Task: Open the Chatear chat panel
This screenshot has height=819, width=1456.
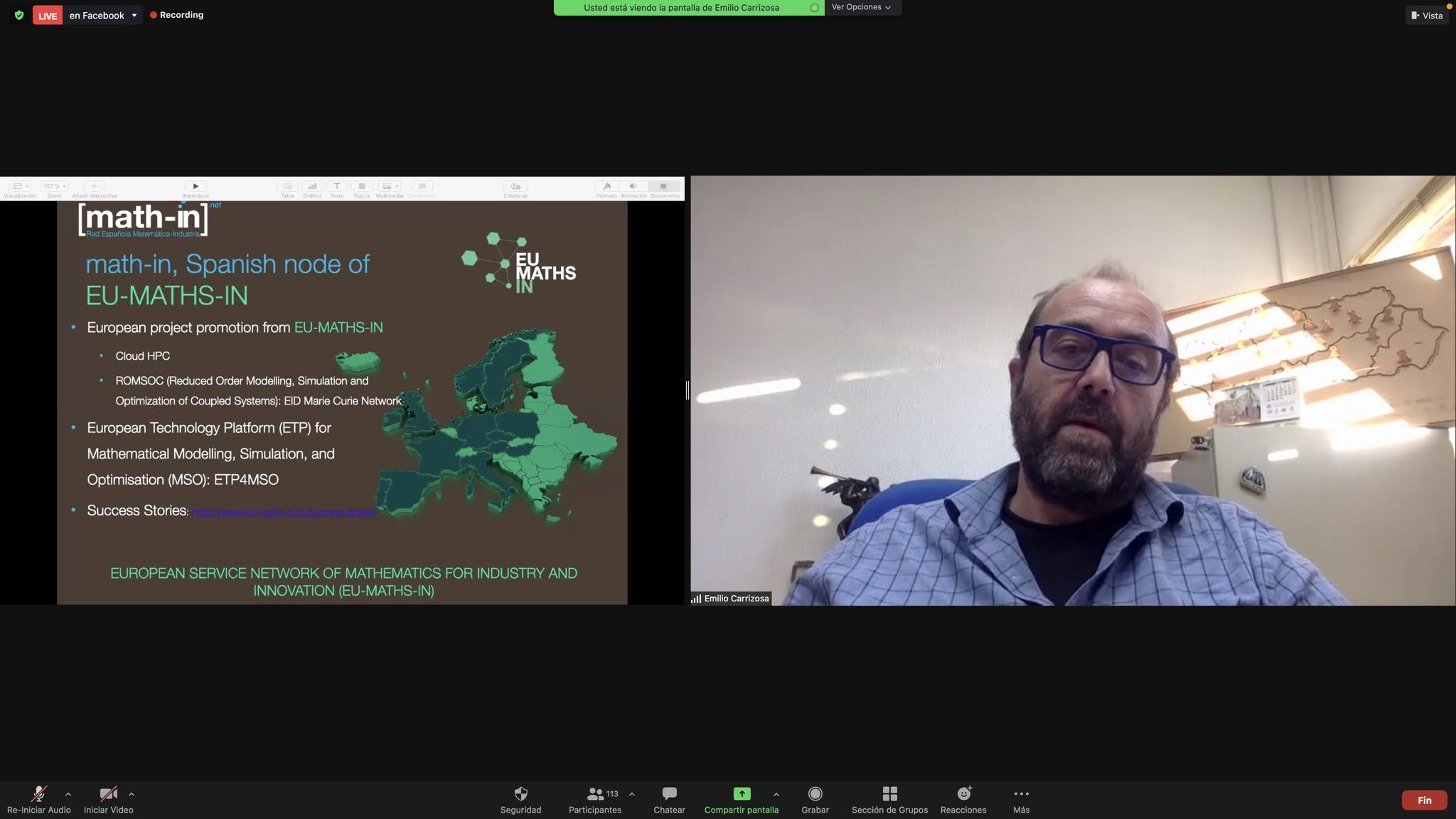Action: coord(669,800)
